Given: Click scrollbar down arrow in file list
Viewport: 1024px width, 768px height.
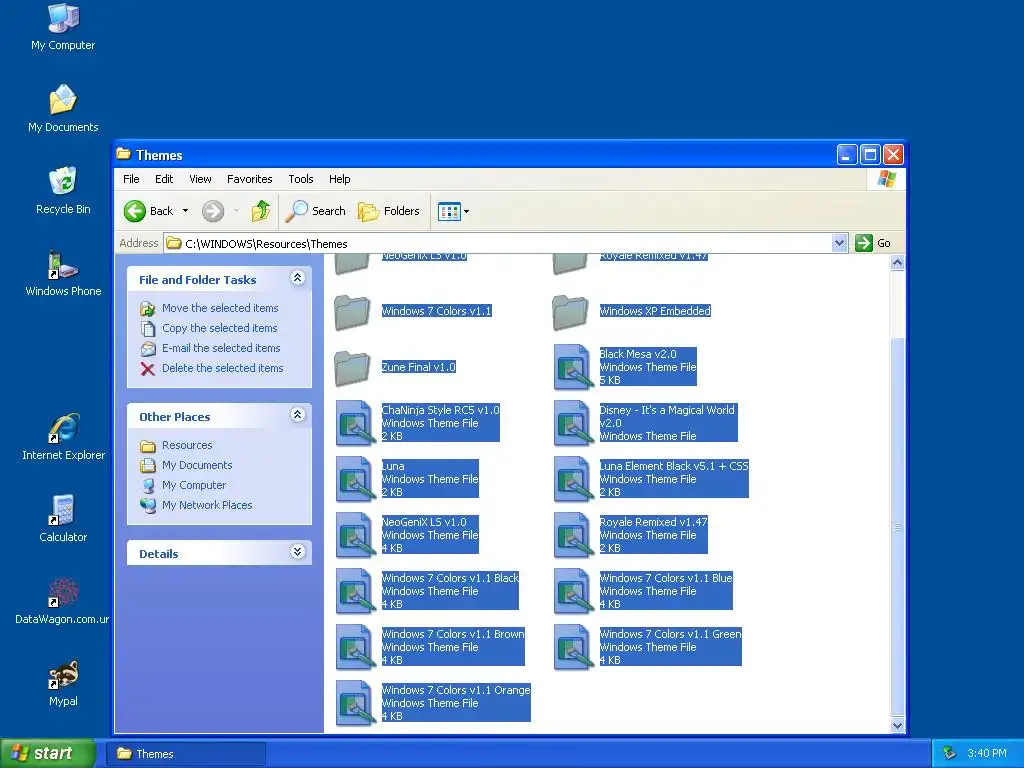Looking at the screenshot, I should [x=897, y=725].
